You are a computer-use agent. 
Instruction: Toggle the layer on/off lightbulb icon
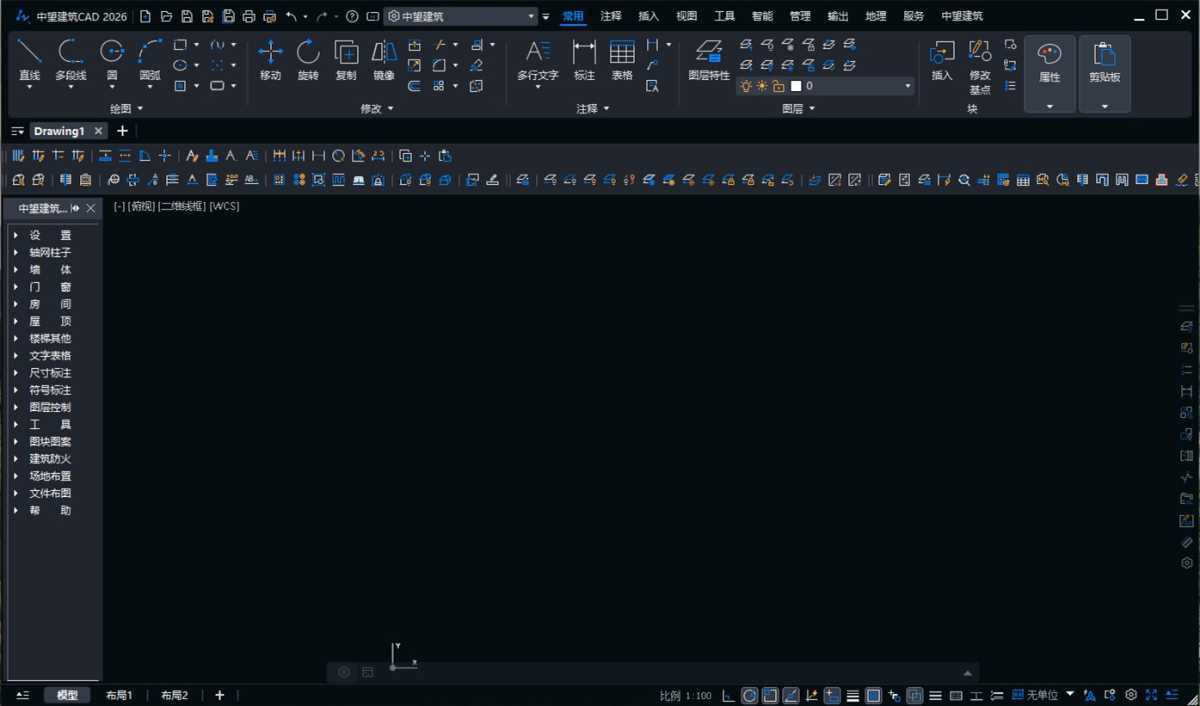[x=746, y=86]
